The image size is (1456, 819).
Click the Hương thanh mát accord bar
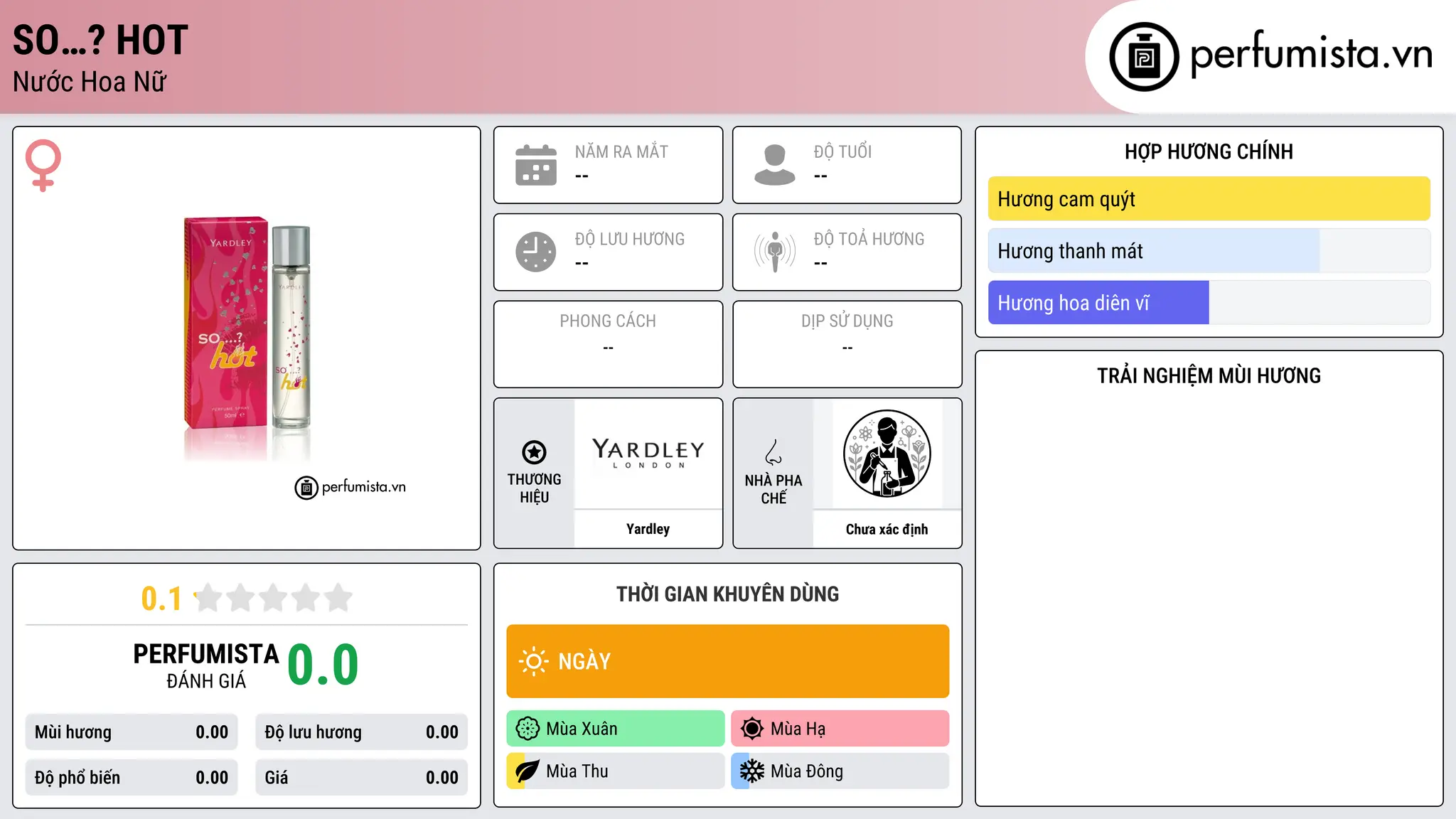[x=1209, y=251]
